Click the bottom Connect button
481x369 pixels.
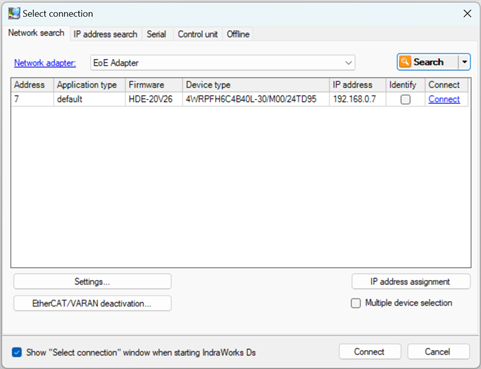370,352
